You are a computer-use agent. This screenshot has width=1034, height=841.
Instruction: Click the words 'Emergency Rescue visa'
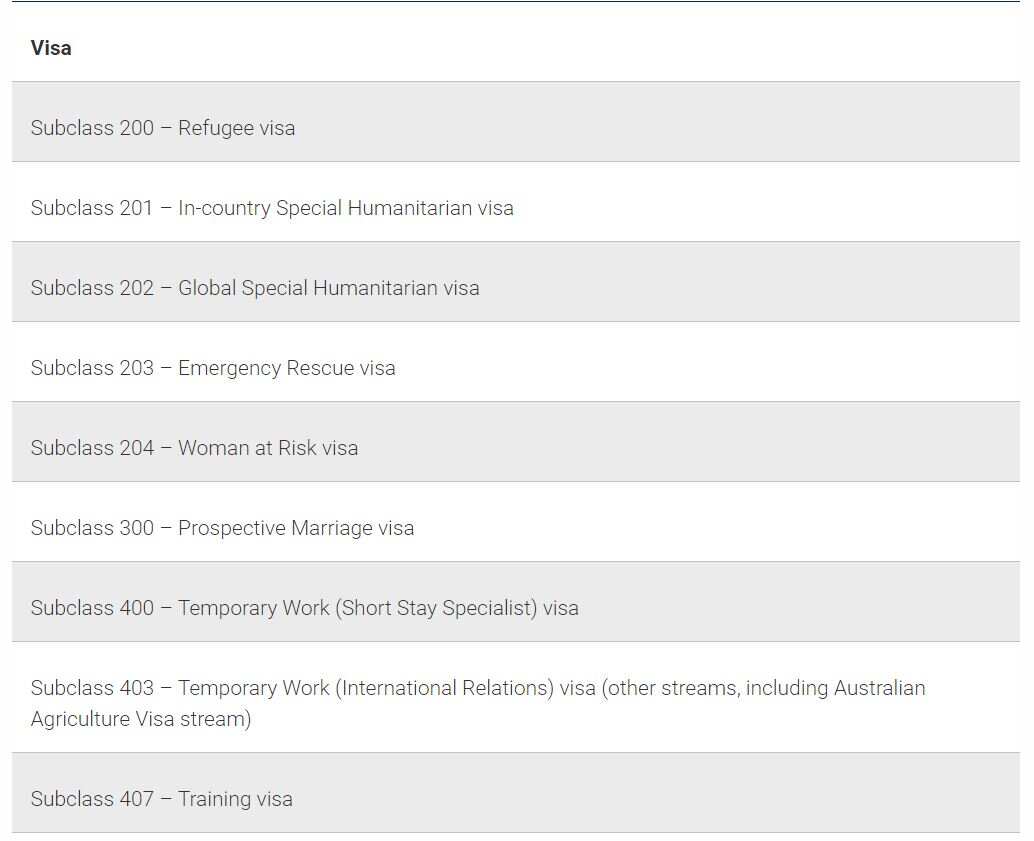[287, 368]
